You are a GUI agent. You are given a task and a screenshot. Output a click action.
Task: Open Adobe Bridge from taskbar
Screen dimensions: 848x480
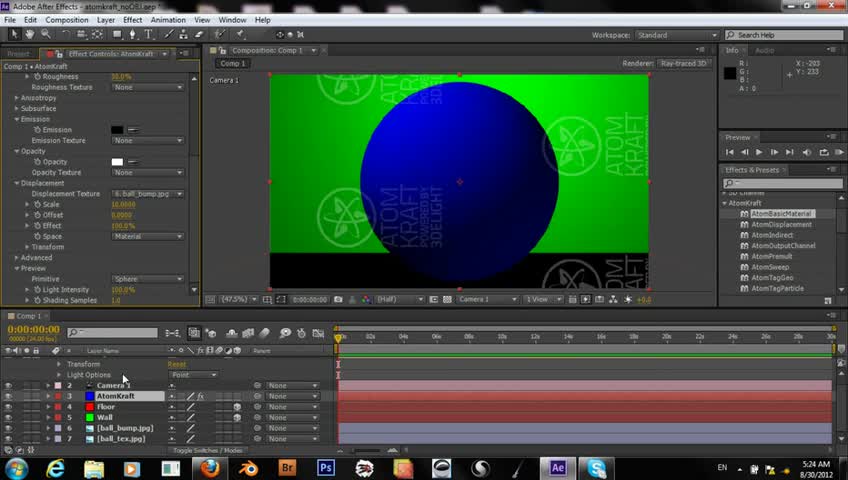tap(287, 468)
